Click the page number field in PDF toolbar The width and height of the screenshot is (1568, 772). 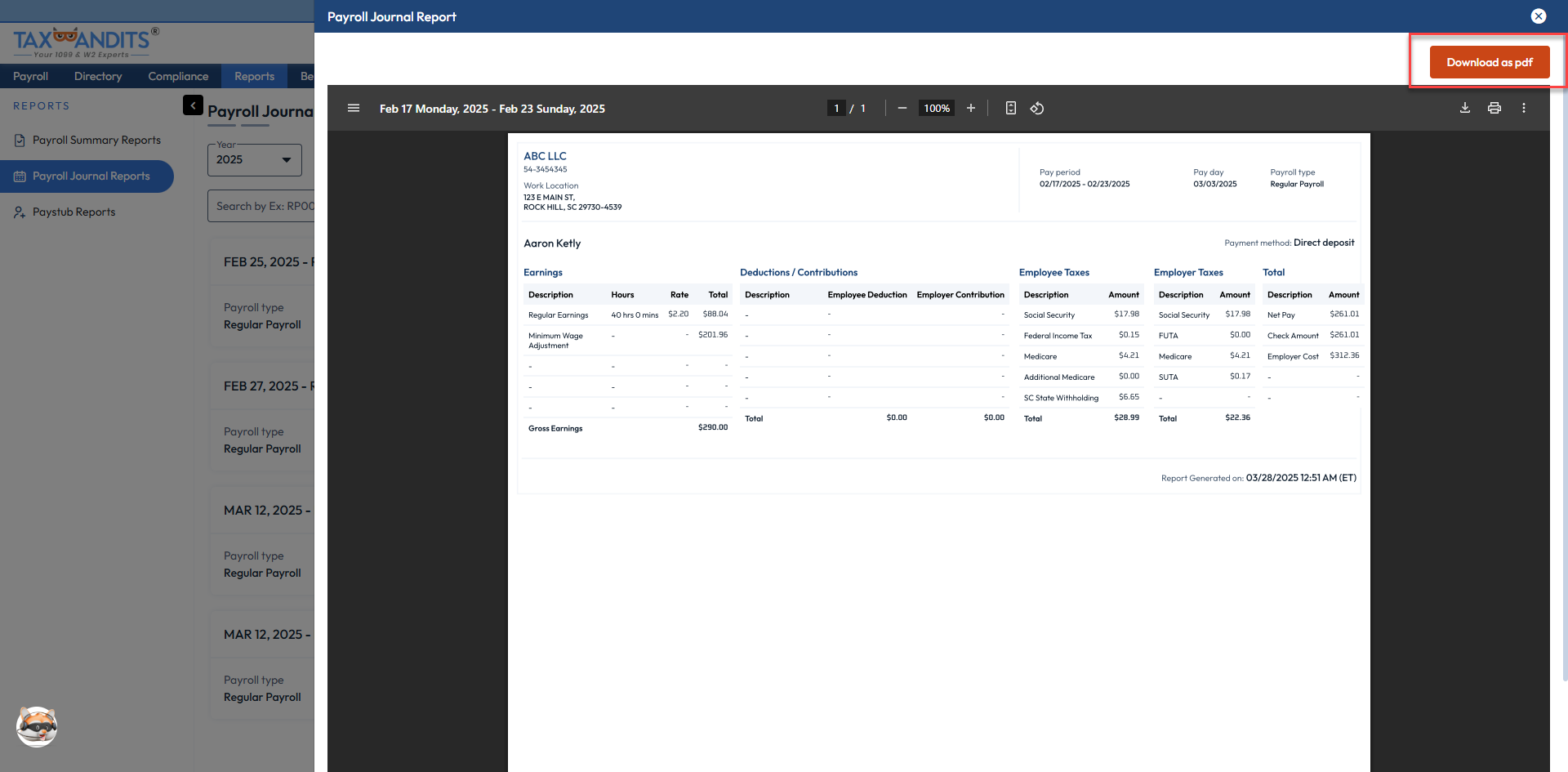[x=836, y=109]
